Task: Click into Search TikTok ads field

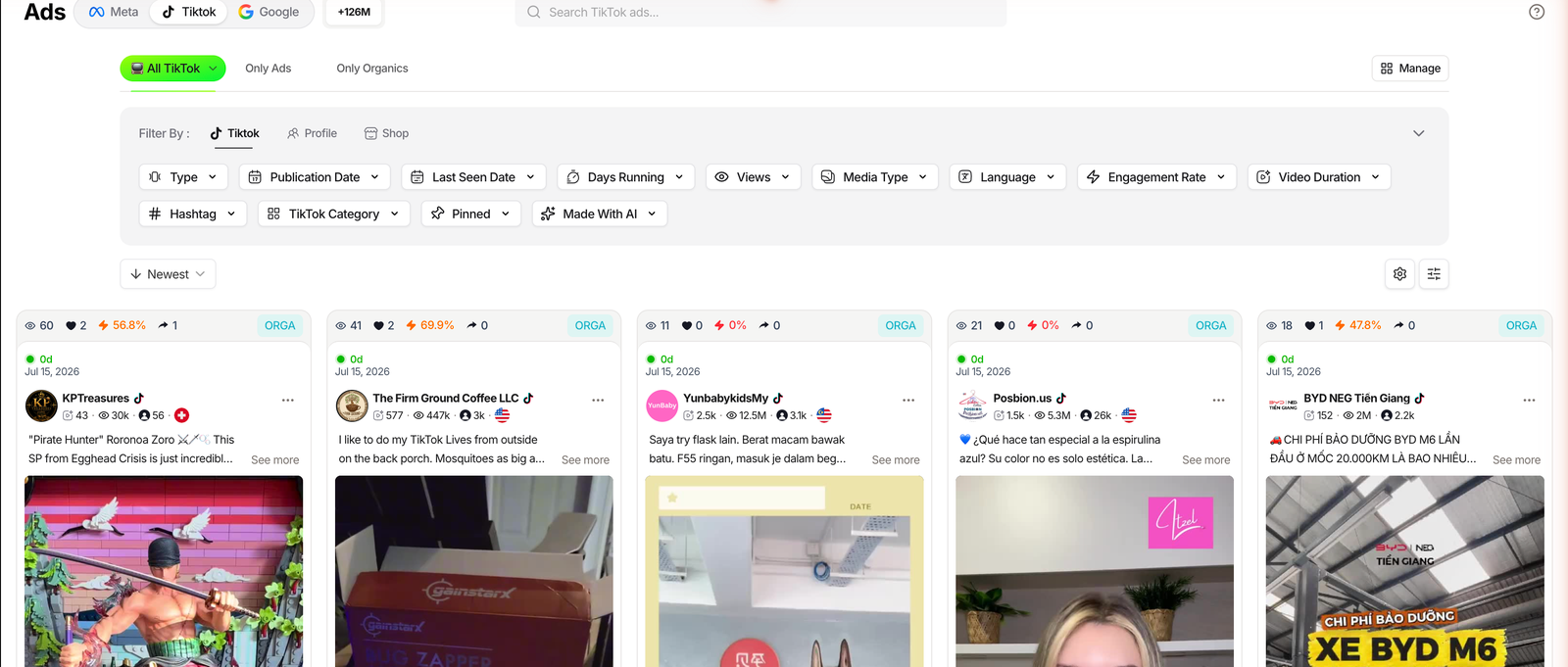Action: coord(760,12)
